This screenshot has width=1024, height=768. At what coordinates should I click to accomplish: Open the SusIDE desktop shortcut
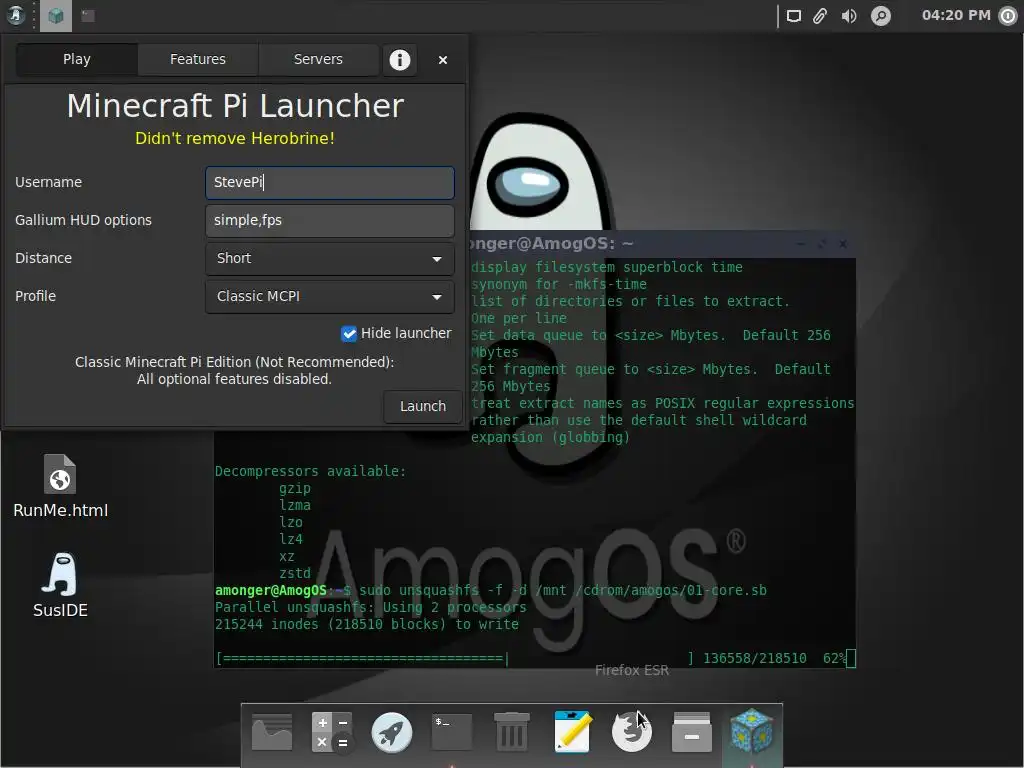click(x=60, y=586)
